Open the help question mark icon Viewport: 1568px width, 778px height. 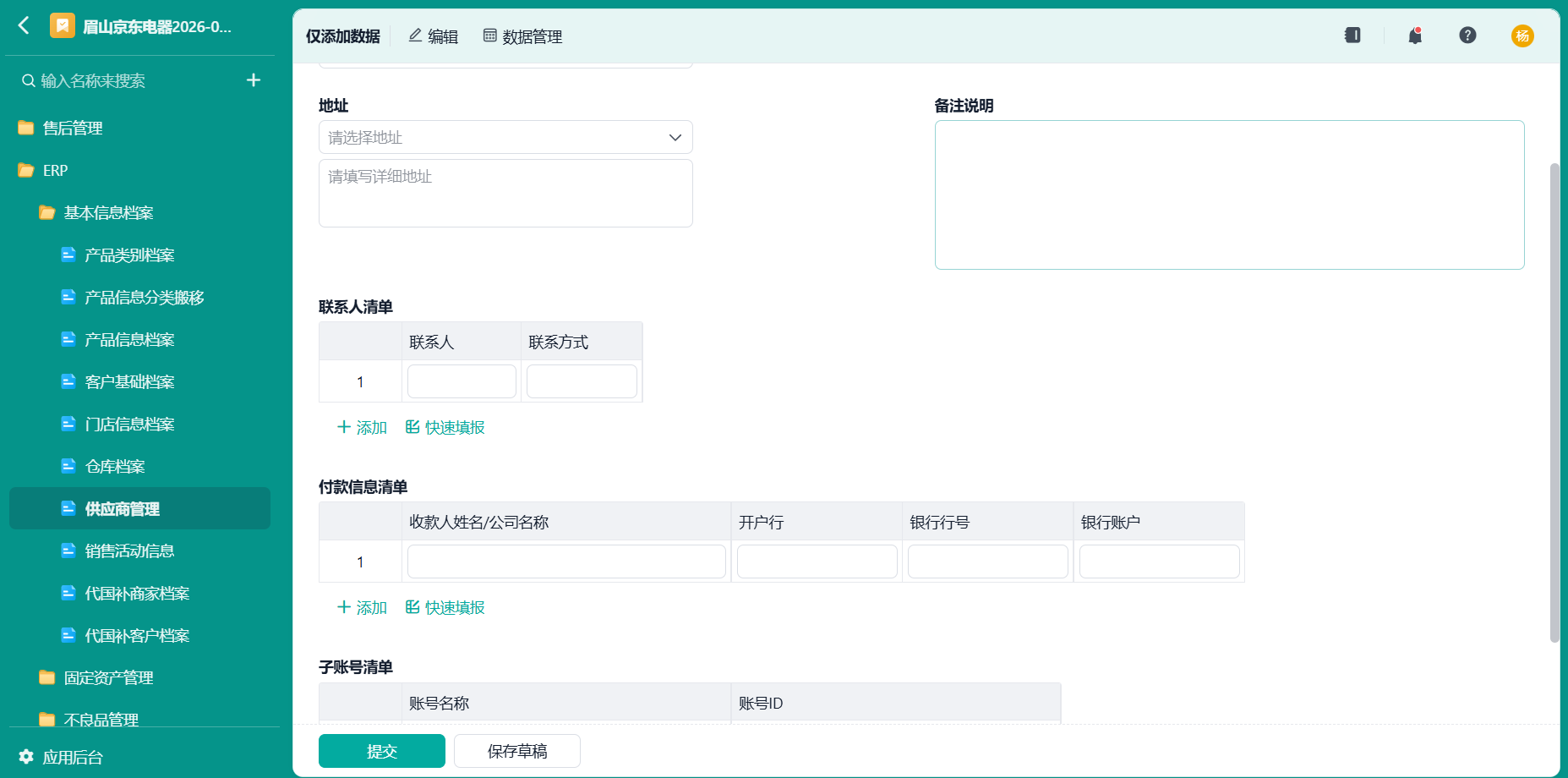(1467, 36)
